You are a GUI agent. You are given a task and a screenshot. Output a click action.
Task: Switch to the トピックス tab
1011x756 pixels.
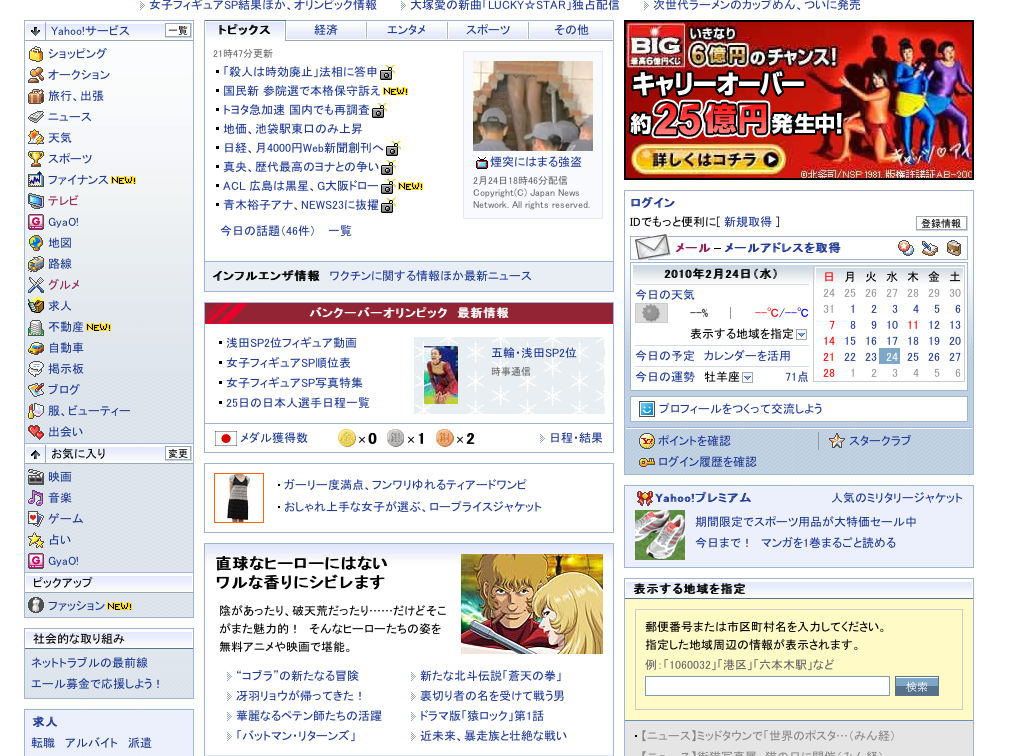244,30
